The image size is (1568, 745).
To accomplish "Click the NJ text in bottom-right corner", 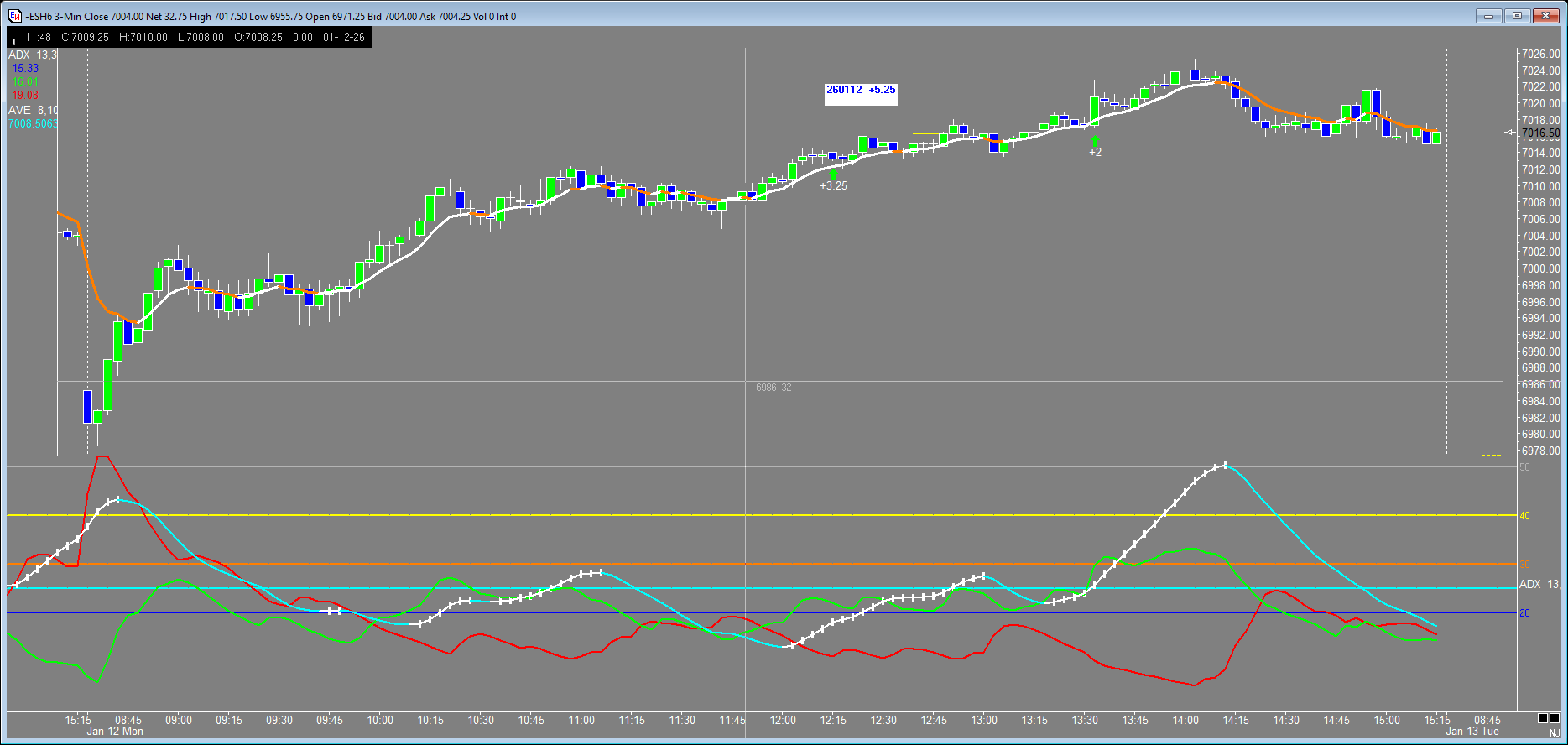I will click(1554, 733).
